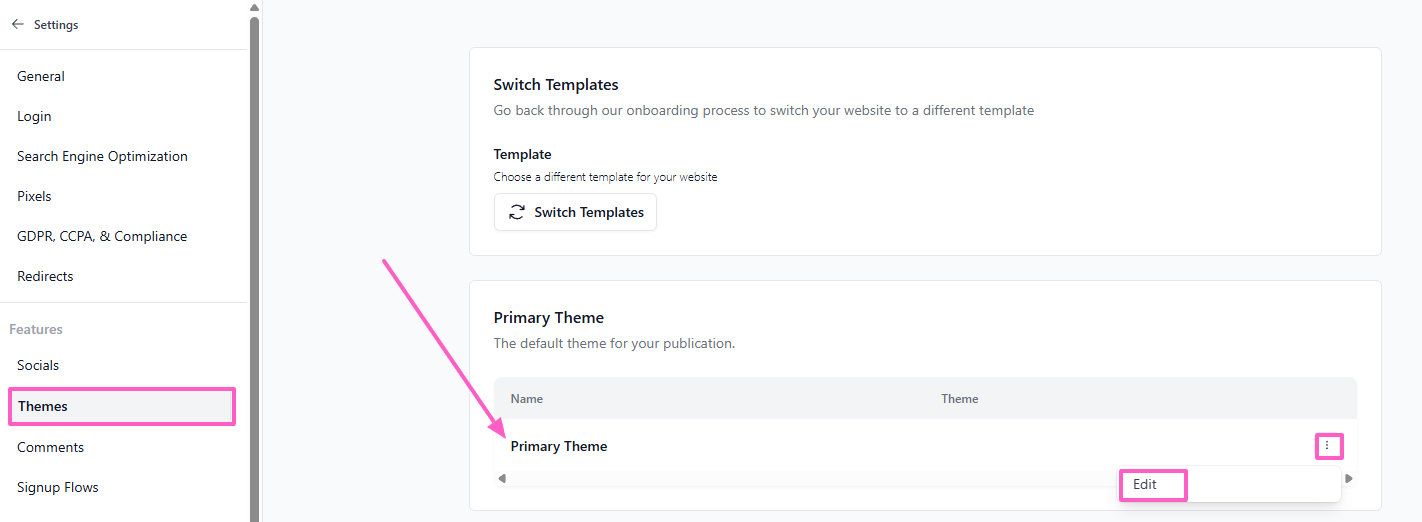
Task: Open GDPR, CCPA, & Compliance section
Action: (102, 236)
